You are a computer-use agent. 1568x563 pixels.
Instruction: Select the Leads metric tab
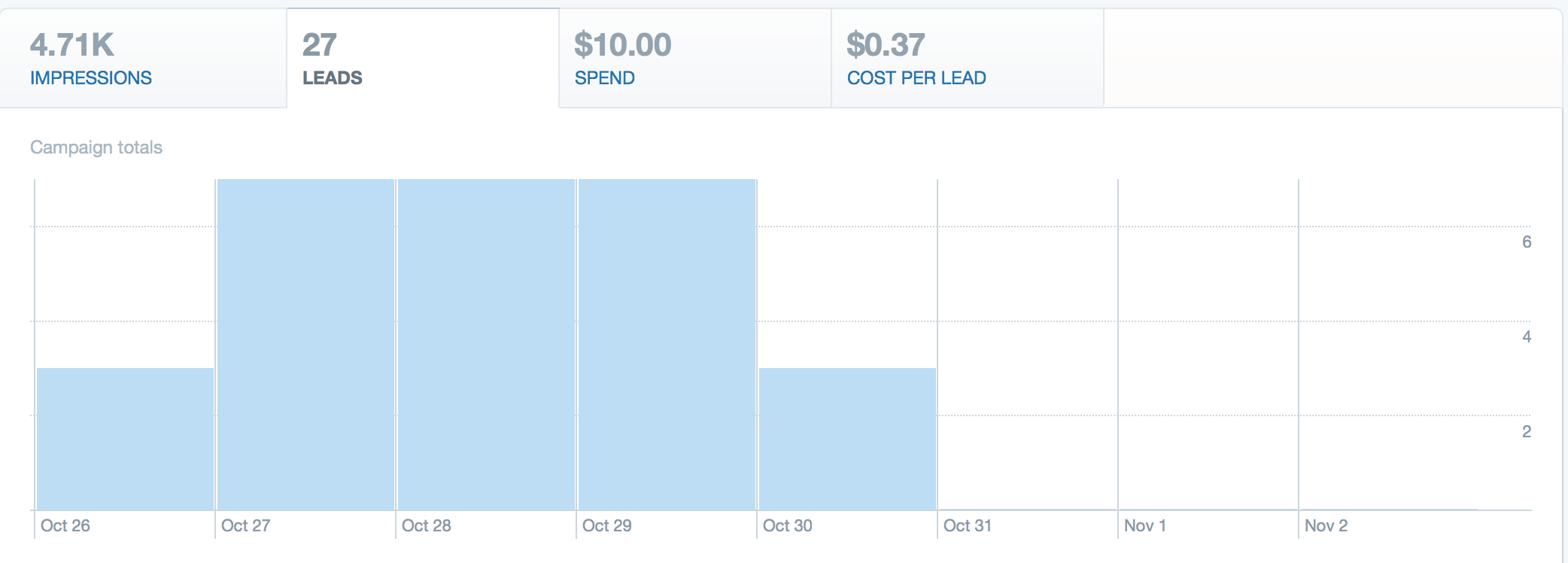423,58
